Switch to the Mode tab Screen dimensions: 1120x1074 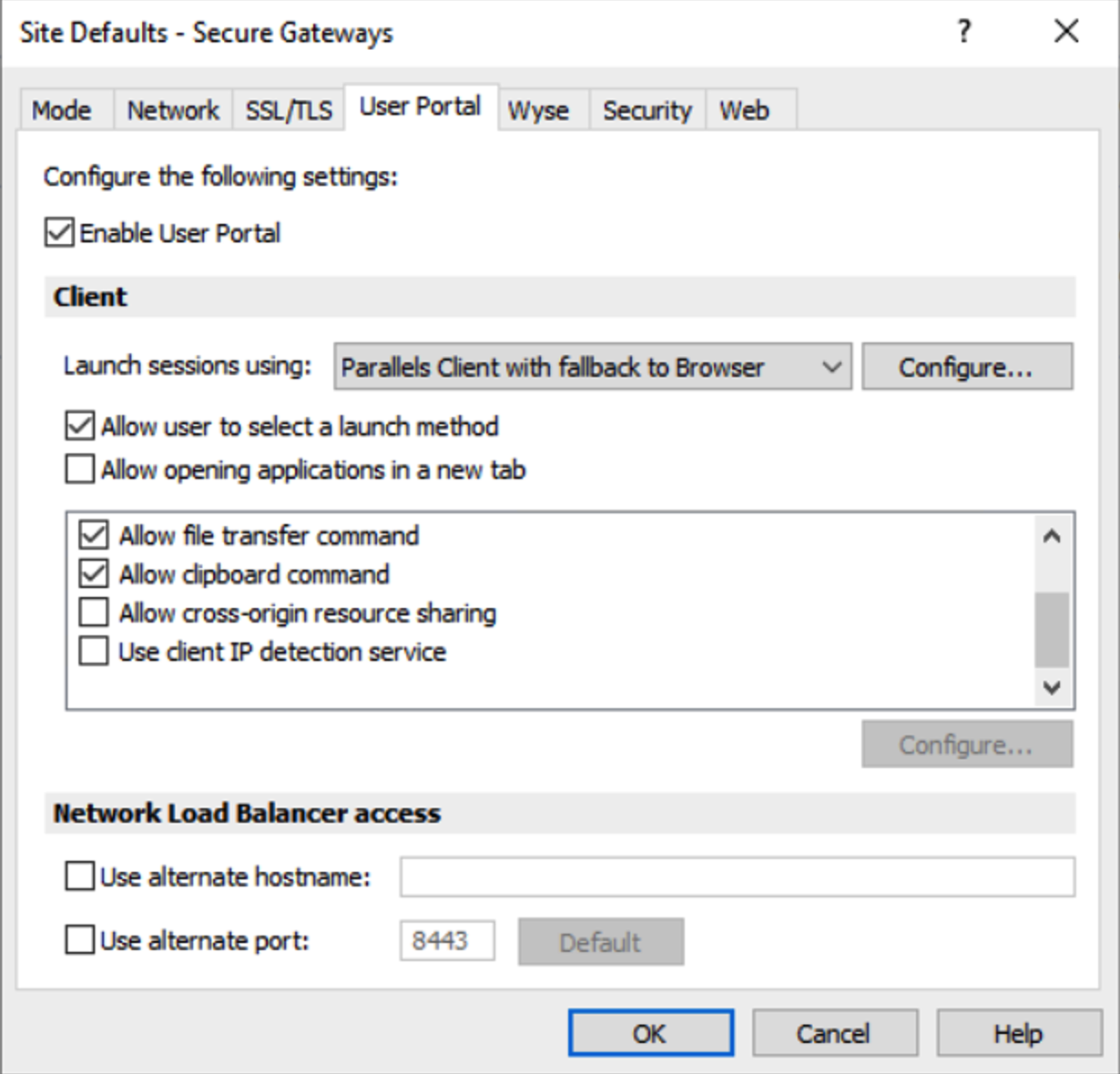(x=62, y=110)
